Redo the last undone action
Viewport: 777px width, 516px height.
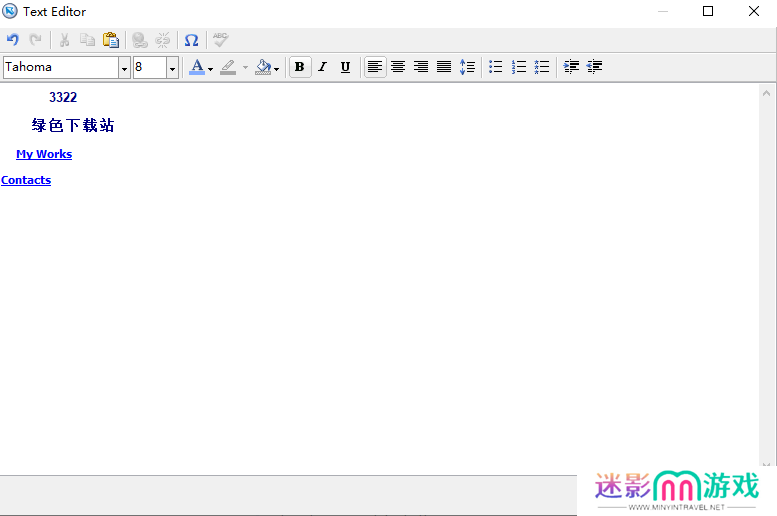(x=35, y=40)
